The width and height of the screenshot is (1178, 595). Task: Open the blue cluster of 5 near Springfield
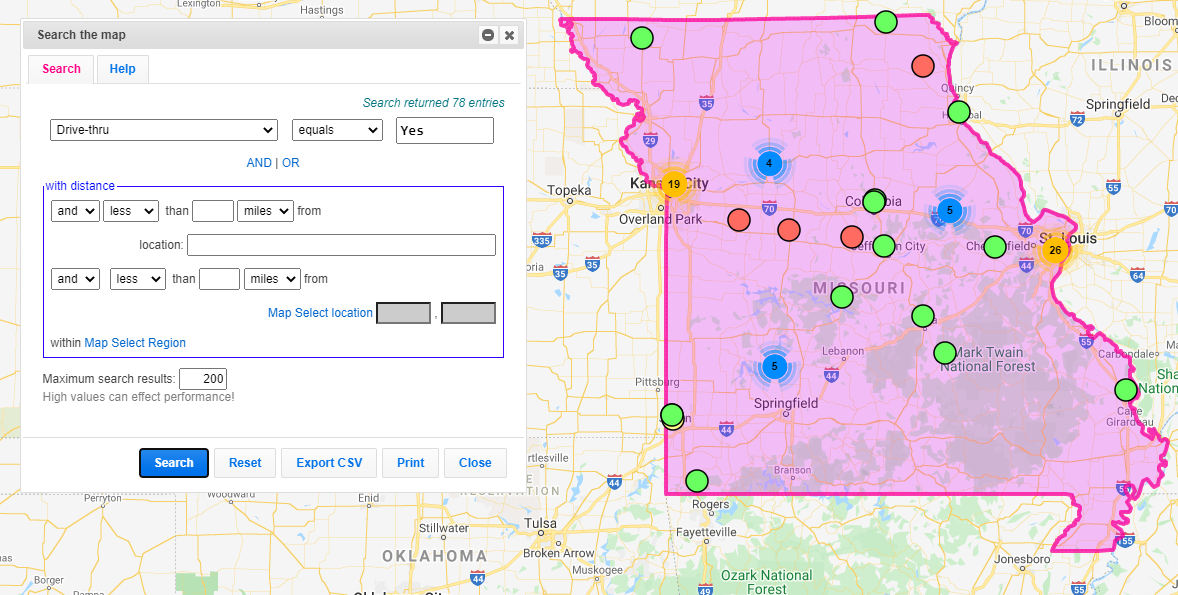click(774, 366)
